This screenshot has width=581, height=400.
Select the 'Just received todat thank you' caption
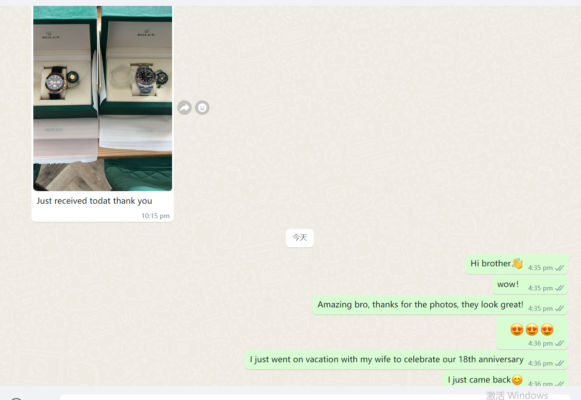point(94,201)
